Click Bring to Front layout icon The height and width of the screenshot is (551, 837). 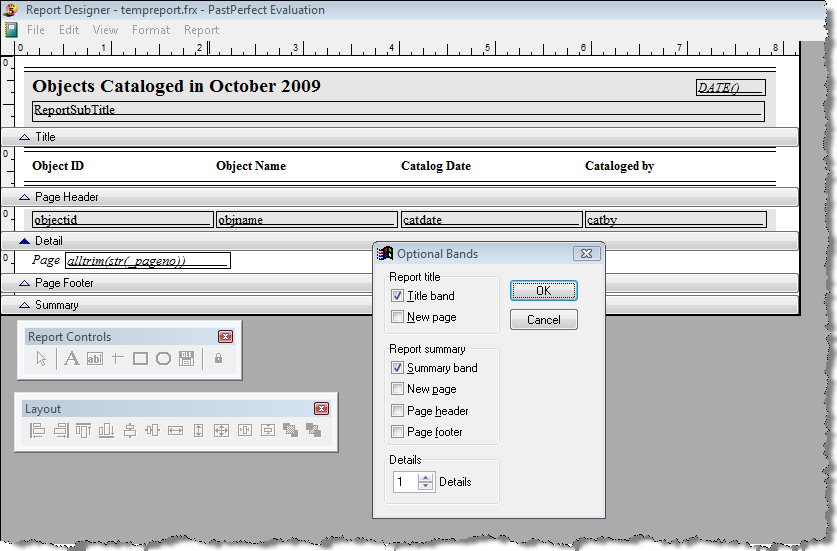pos(291,430)
